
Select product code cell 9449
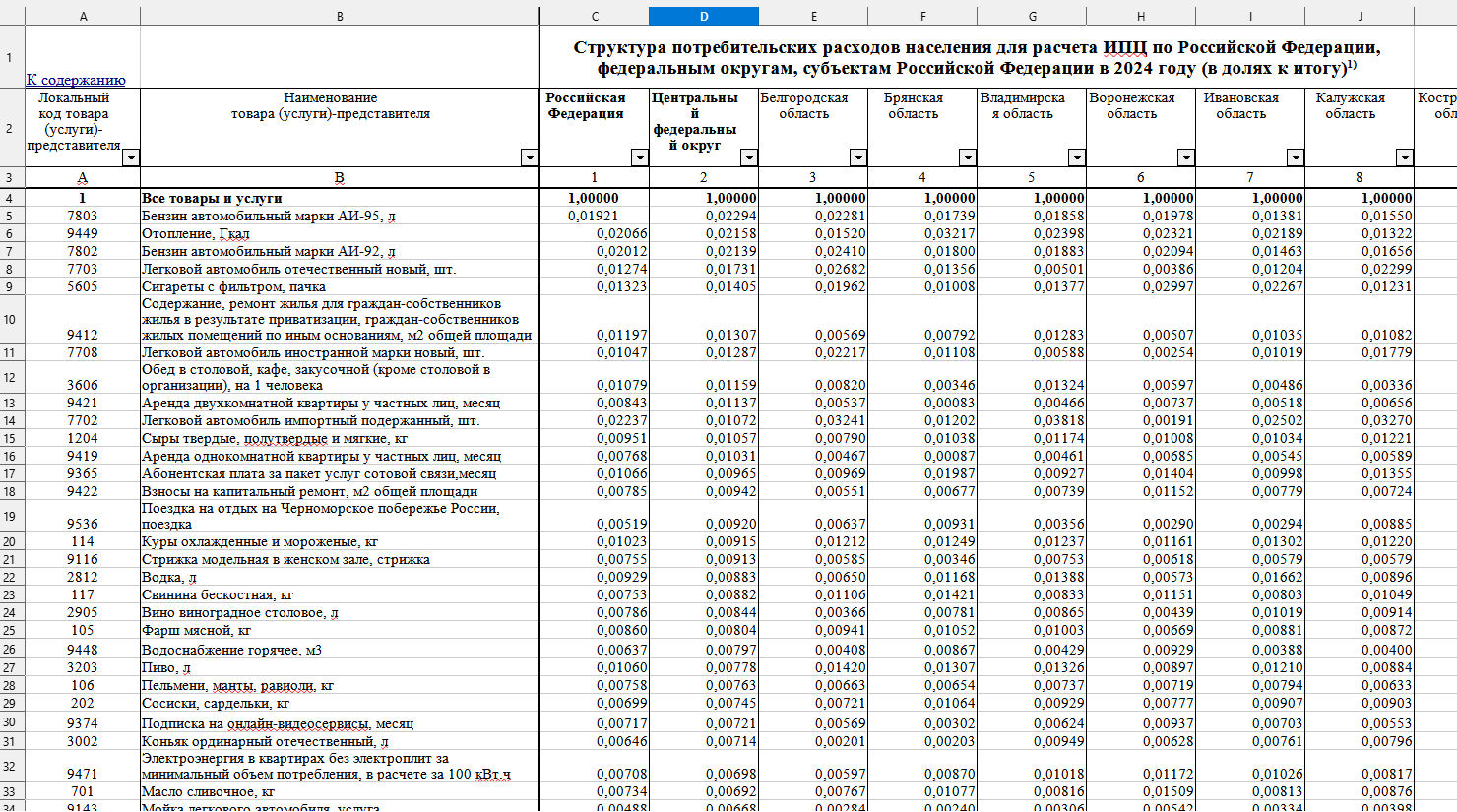pyautogui.click(x=83, y=233)
